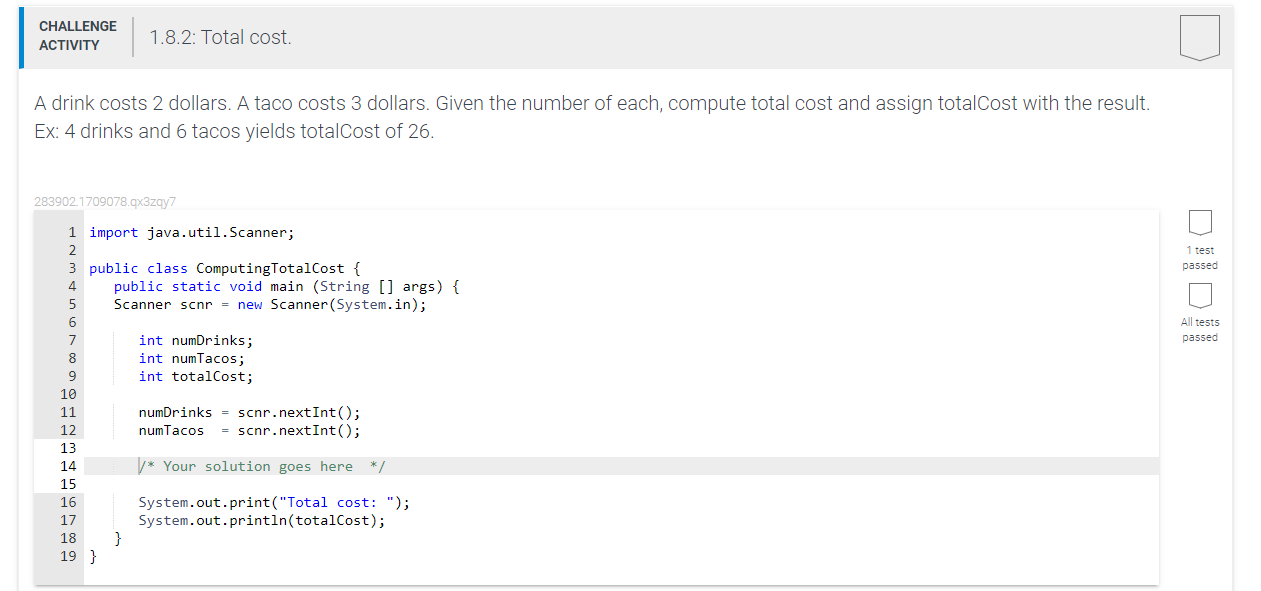Click the '1.8.2: Total cost.' title
The width and height of the screenshot is (1261, 591).
[x=220, y=38]
